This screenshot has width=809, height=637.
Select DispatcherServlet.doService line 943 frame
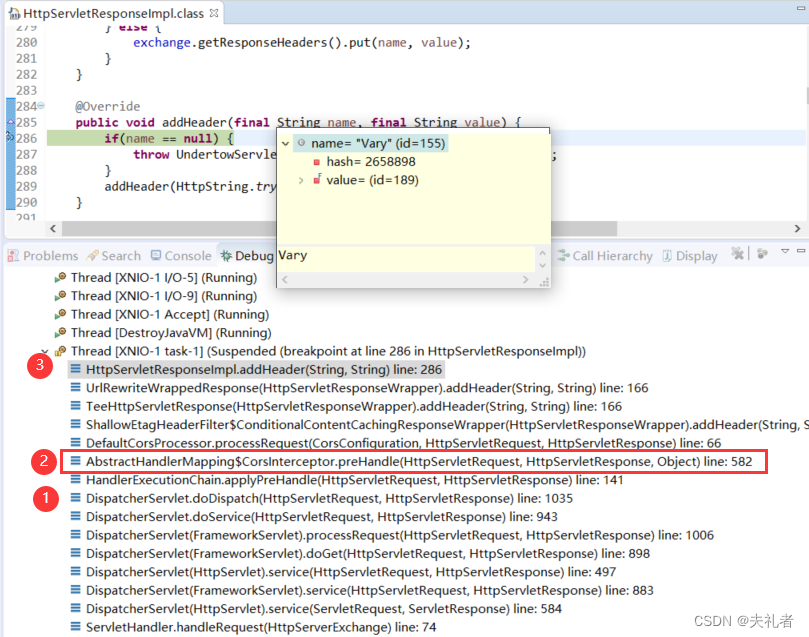click(x=321, y=517)
